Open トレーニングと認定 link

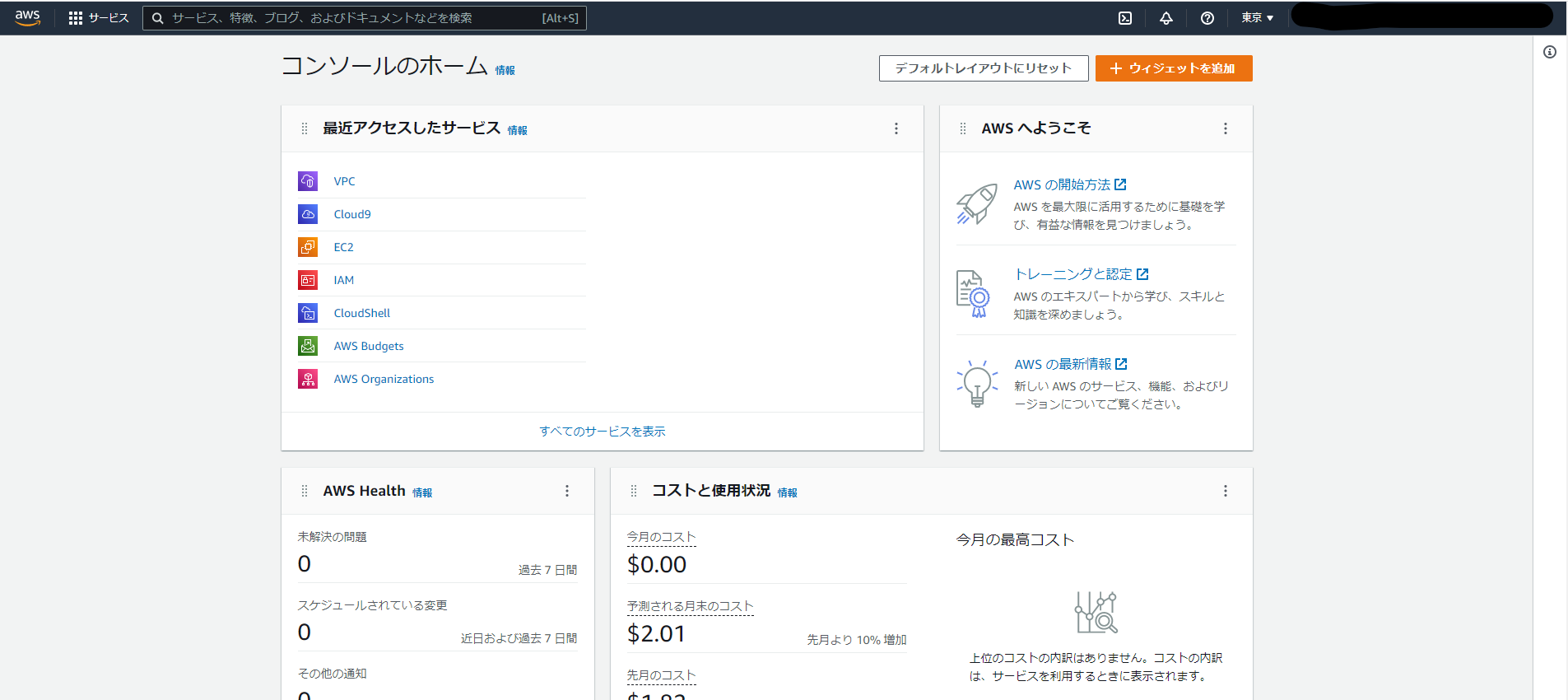1082,274
